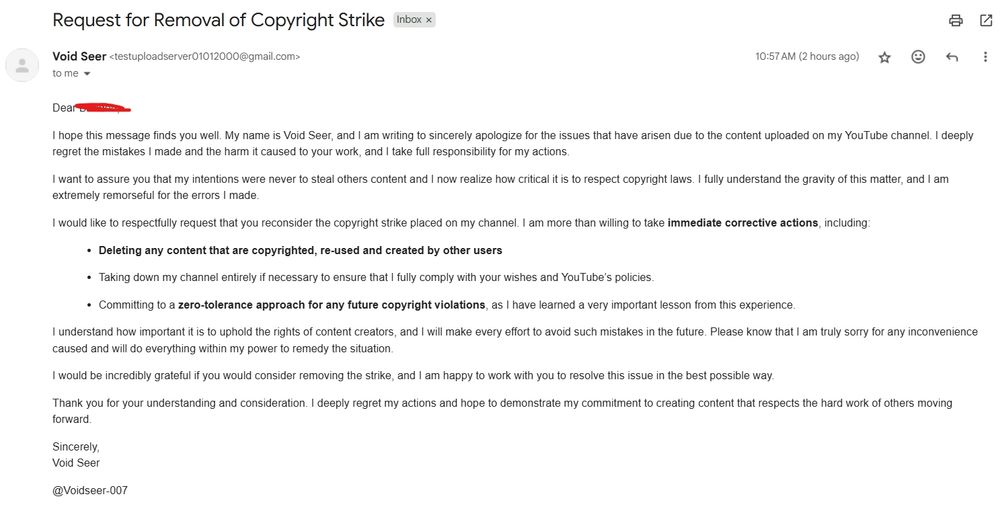Add an emoji reaction to the email

tap(918, 57)
